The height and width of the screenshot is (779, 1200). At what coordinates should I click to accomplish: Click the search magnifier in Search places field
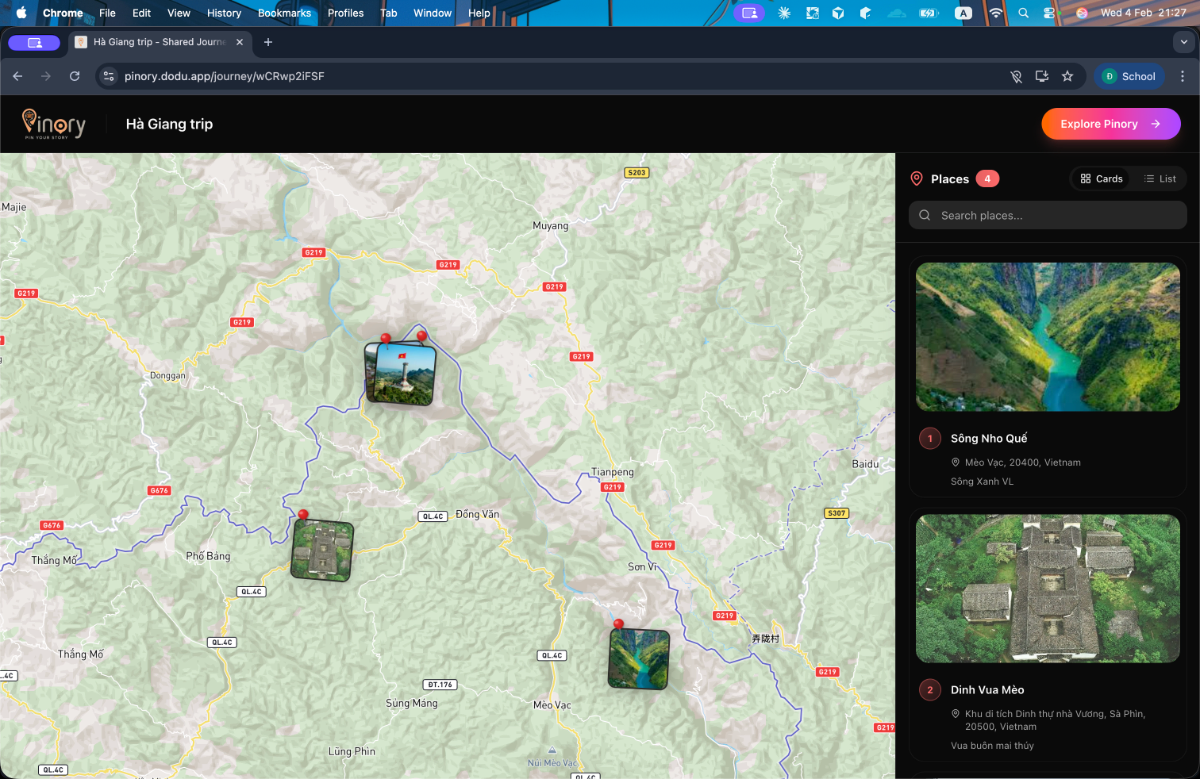pos(924,214)
